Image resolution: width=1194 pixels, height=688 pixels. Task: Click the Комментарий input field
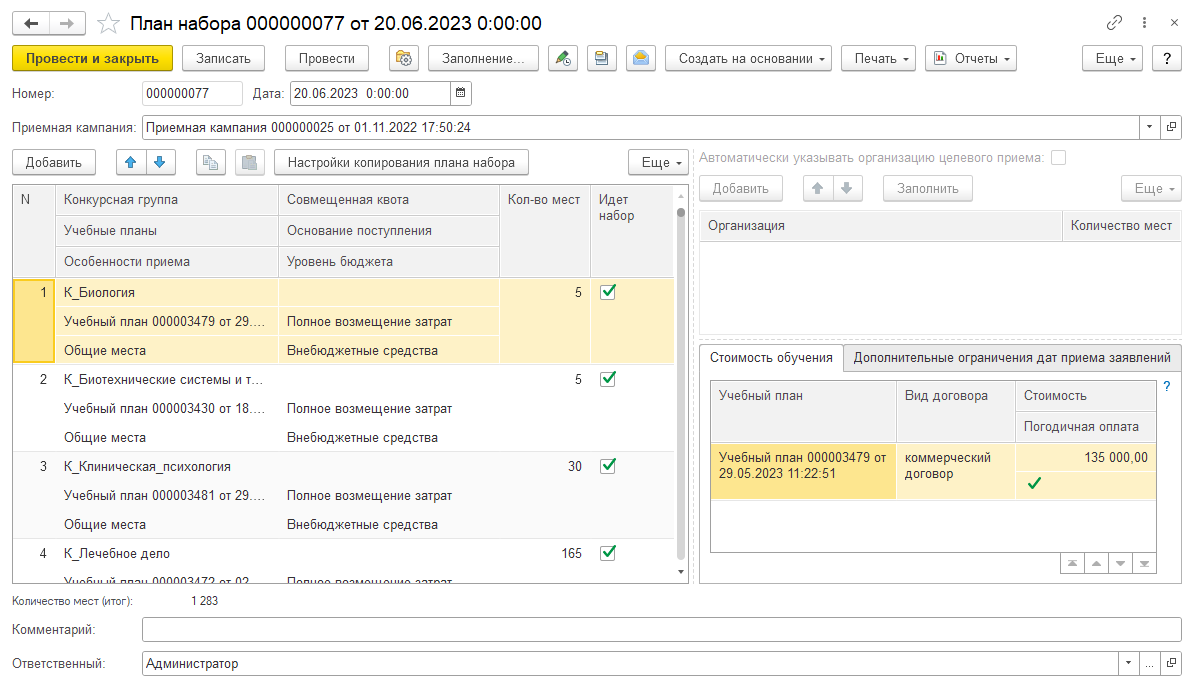[x=662, y=629]
